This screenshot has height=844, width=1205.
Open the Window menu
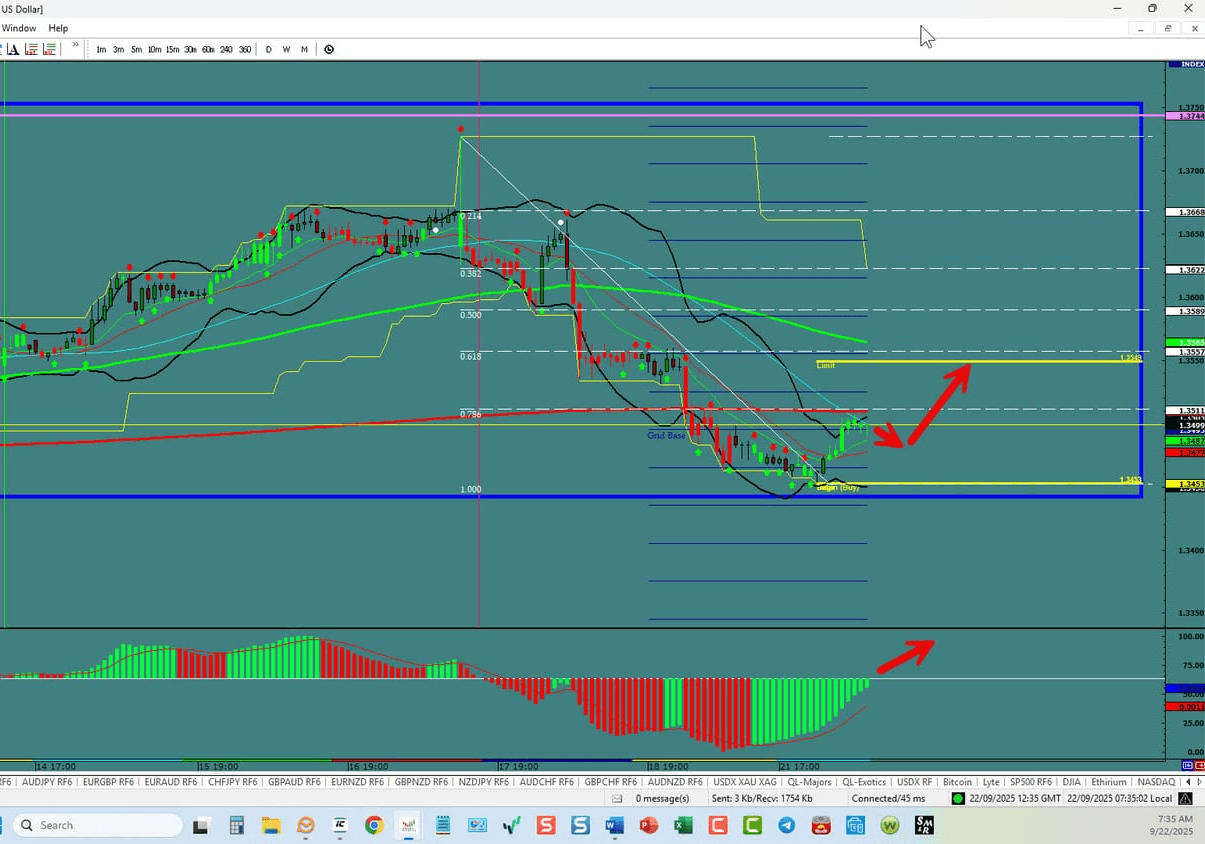19,28
